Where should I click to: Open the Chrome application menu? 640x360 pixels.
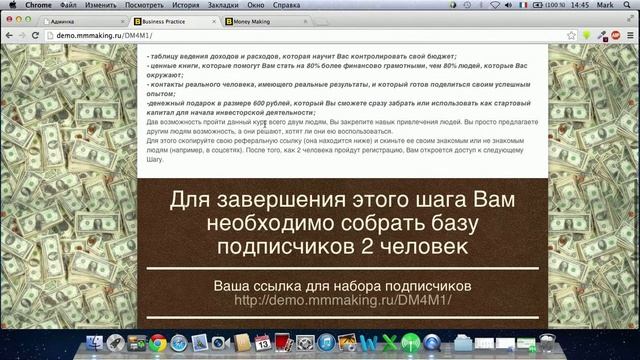pyautogui.click(x=38, y=5)
